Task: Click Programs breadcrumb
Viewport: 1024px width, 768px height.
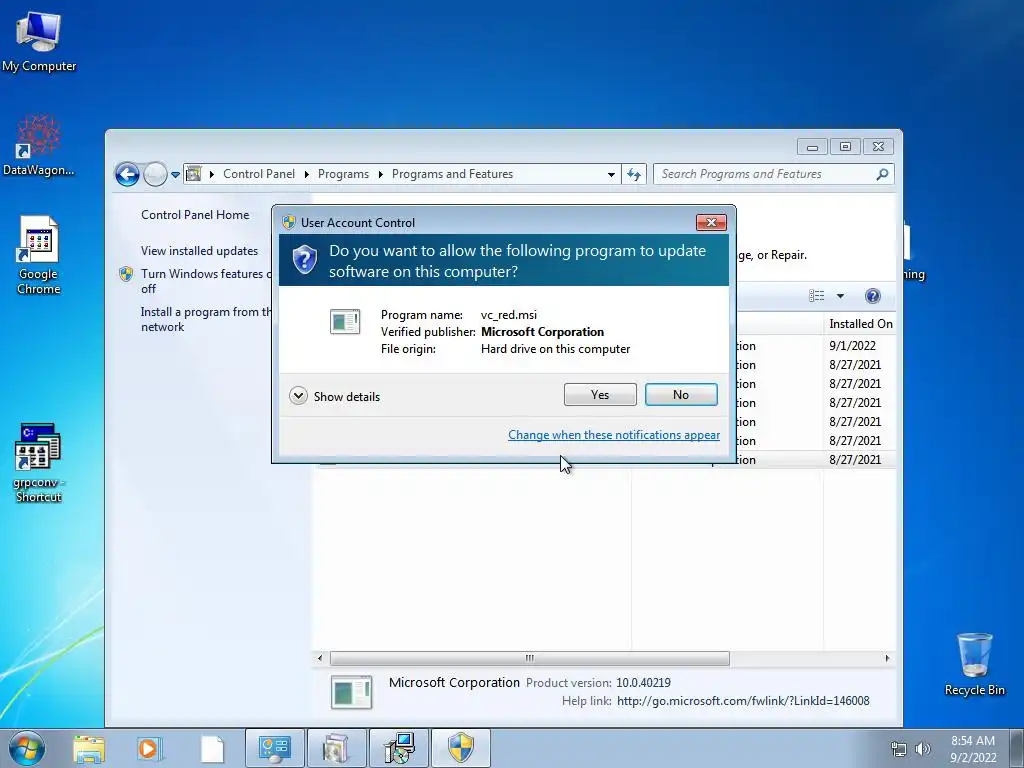Action: (x=343, y=174)
